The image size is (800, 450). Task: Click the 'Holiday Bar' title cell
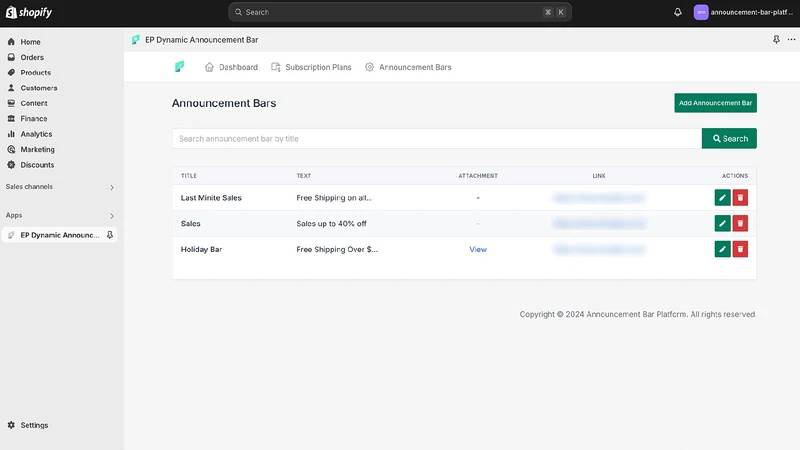(x=202, y=249)
